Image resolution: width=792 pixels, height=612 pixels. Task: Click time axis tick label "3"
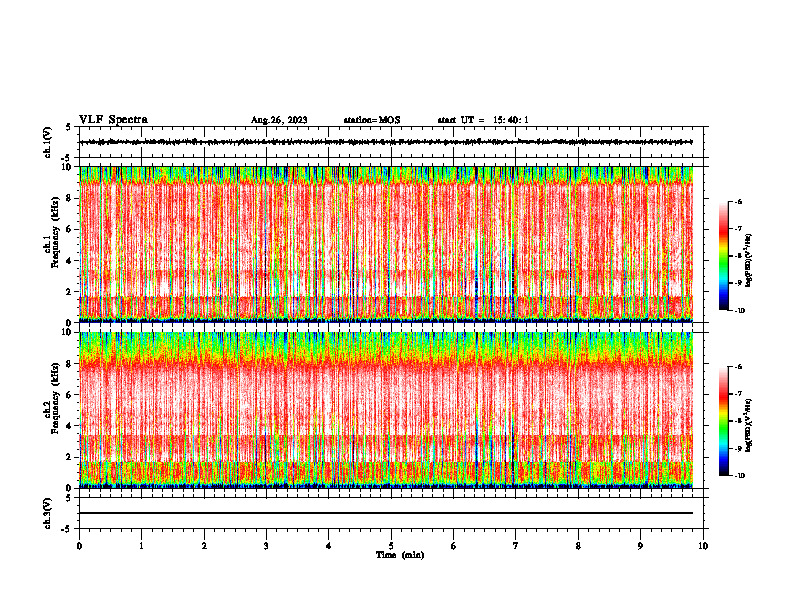(266, 546)
